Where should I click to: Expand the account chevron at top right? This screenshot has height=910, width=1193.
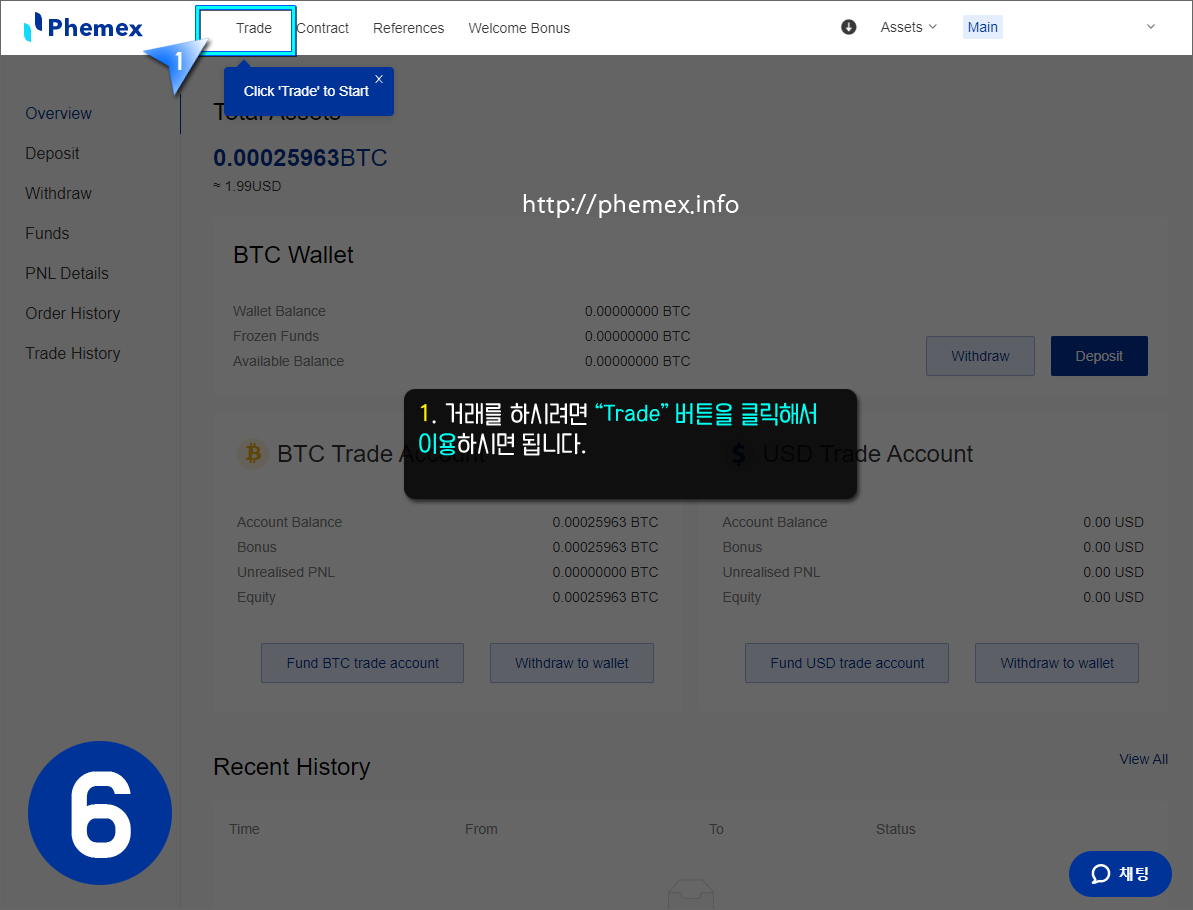pos(1150,27)
